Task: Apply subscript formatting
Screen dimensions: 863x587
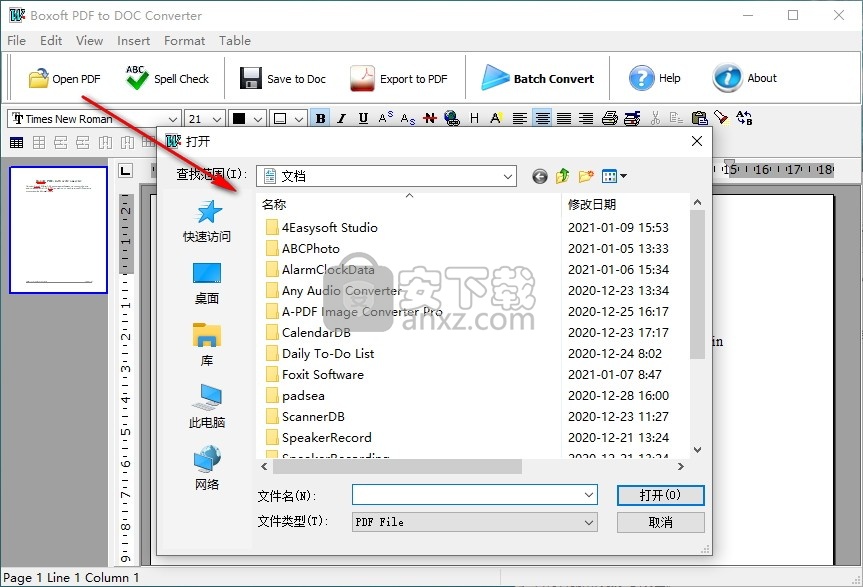Action: [x=408, y=118]
